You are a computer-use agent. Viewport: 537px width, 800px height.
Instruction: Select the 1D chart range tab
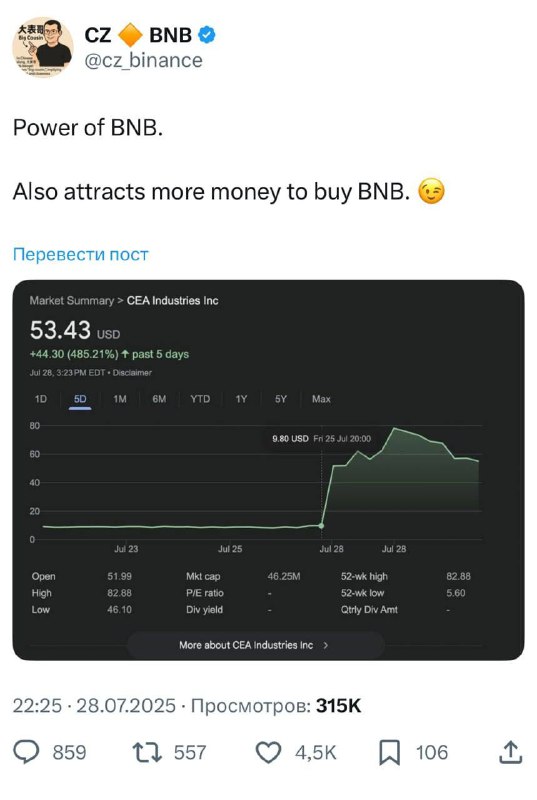pos(41,399)
